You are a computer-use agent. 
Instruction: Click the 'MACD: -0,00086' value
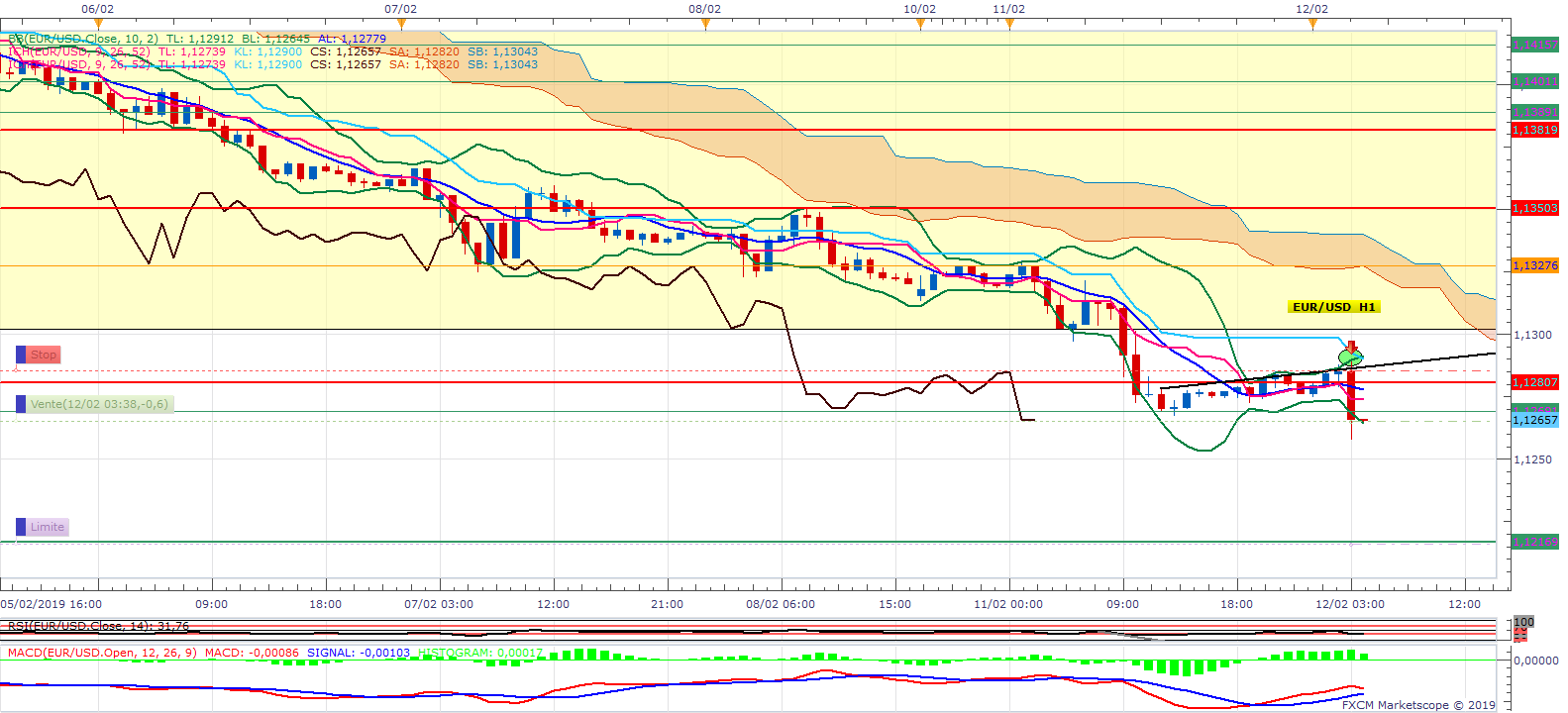pyautogui.click(x=252, y=653)
